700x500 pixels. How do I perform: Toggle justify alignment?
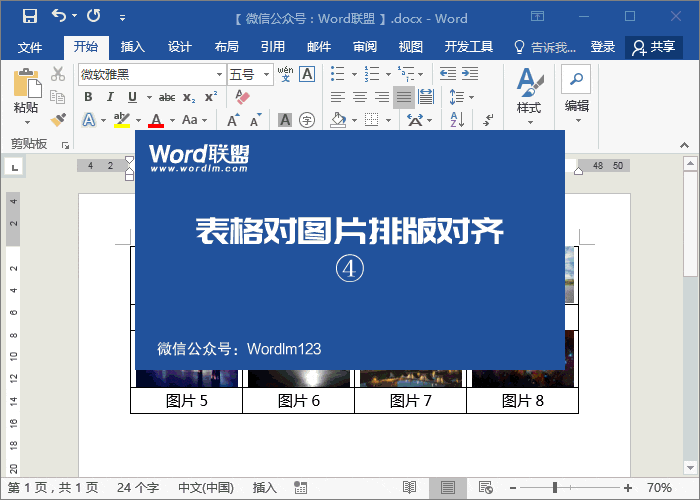point(404,97)
